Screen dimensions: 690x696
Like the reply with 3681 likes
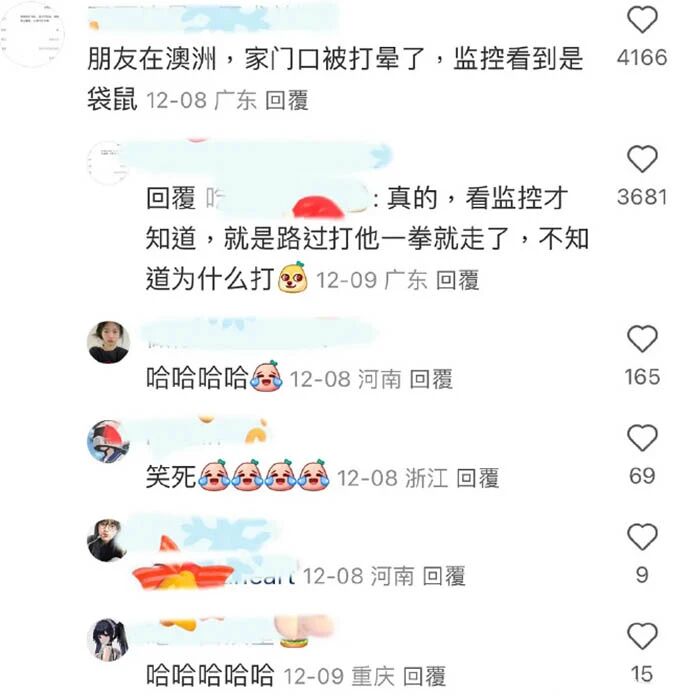click(x=642, y=159)
